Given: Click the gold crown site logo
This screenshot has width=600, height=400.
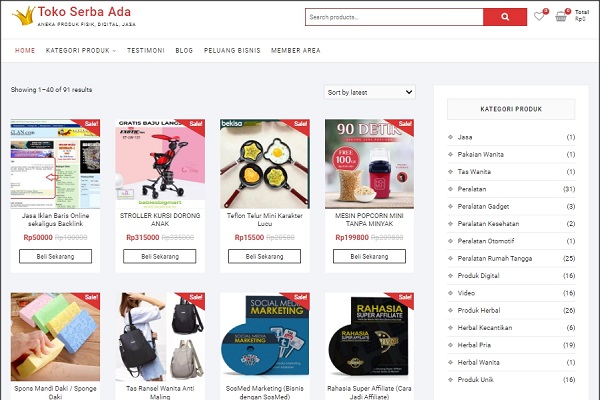Looking at the screenshot, I should tap(23, 16).
